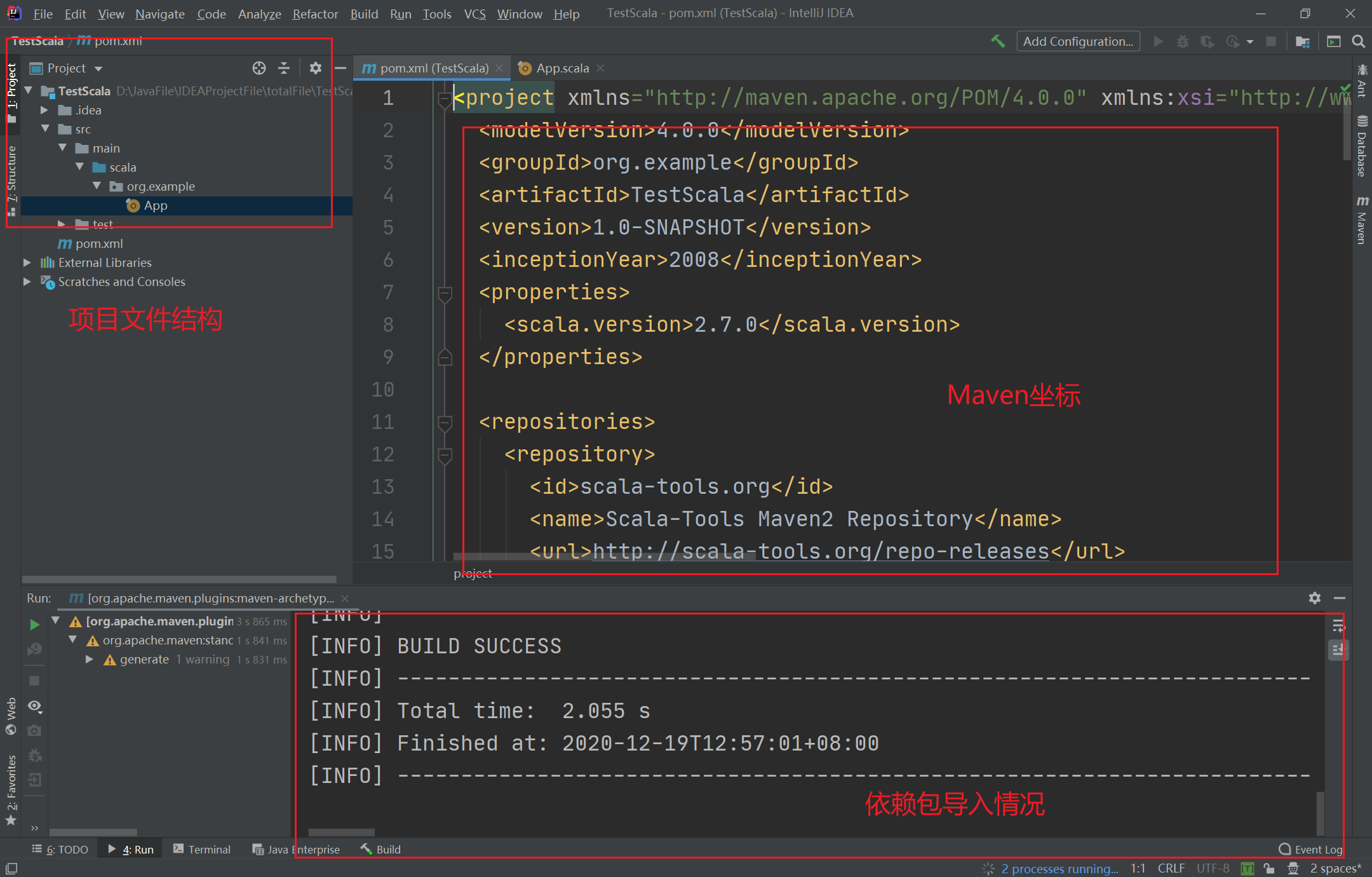Click the Run with Coverage icon

tap(1207, 41)
